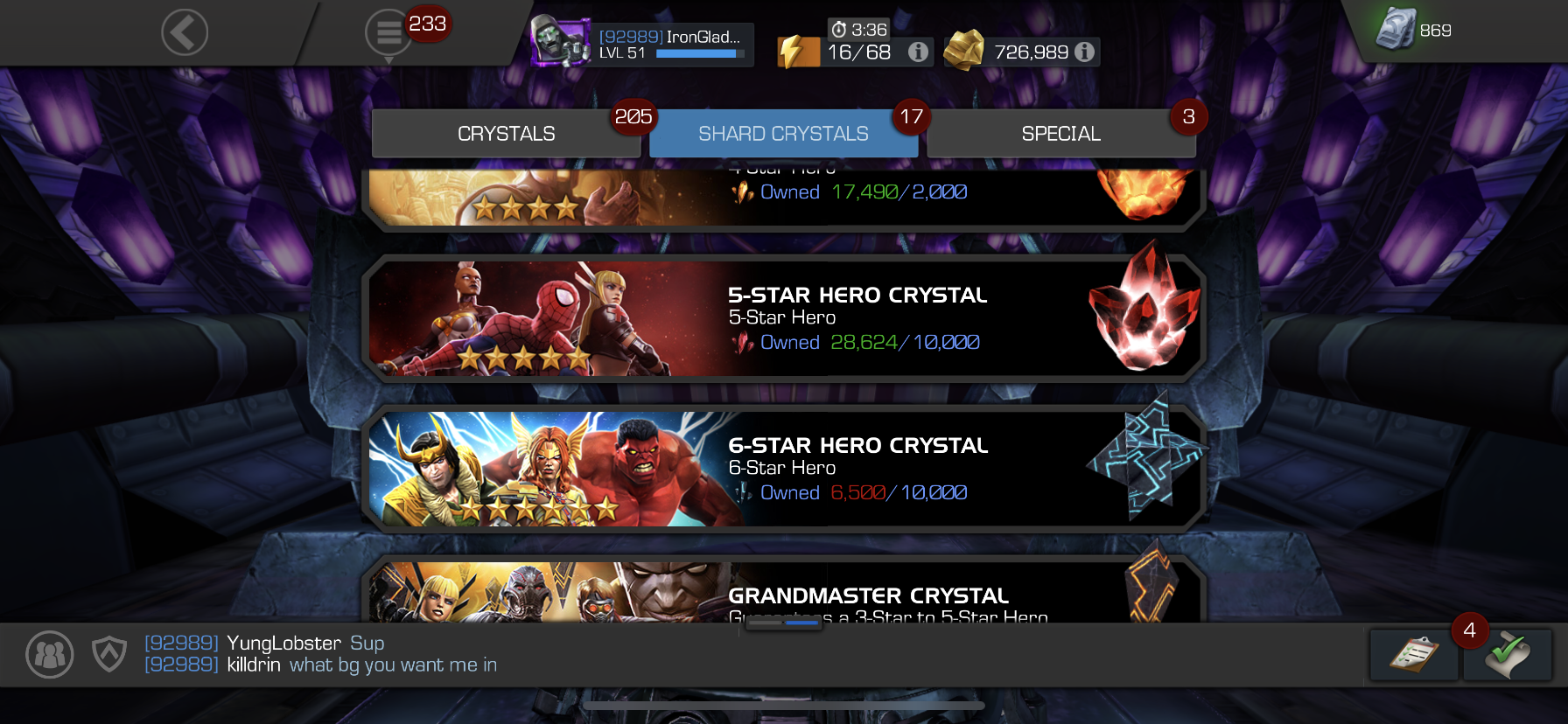This screenshot has height=724, width=1568.
Task: Open the 5-Star Hero Crystal entry
Action: 784,318
